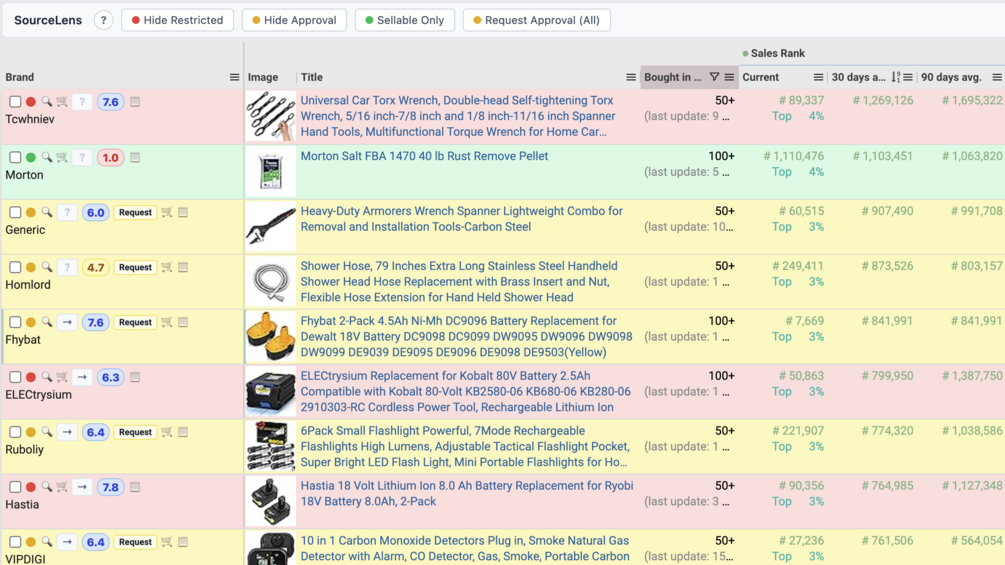Click the 1.0 score badge for Morton
Screen dimensions: 1005x565
point(110,158)
